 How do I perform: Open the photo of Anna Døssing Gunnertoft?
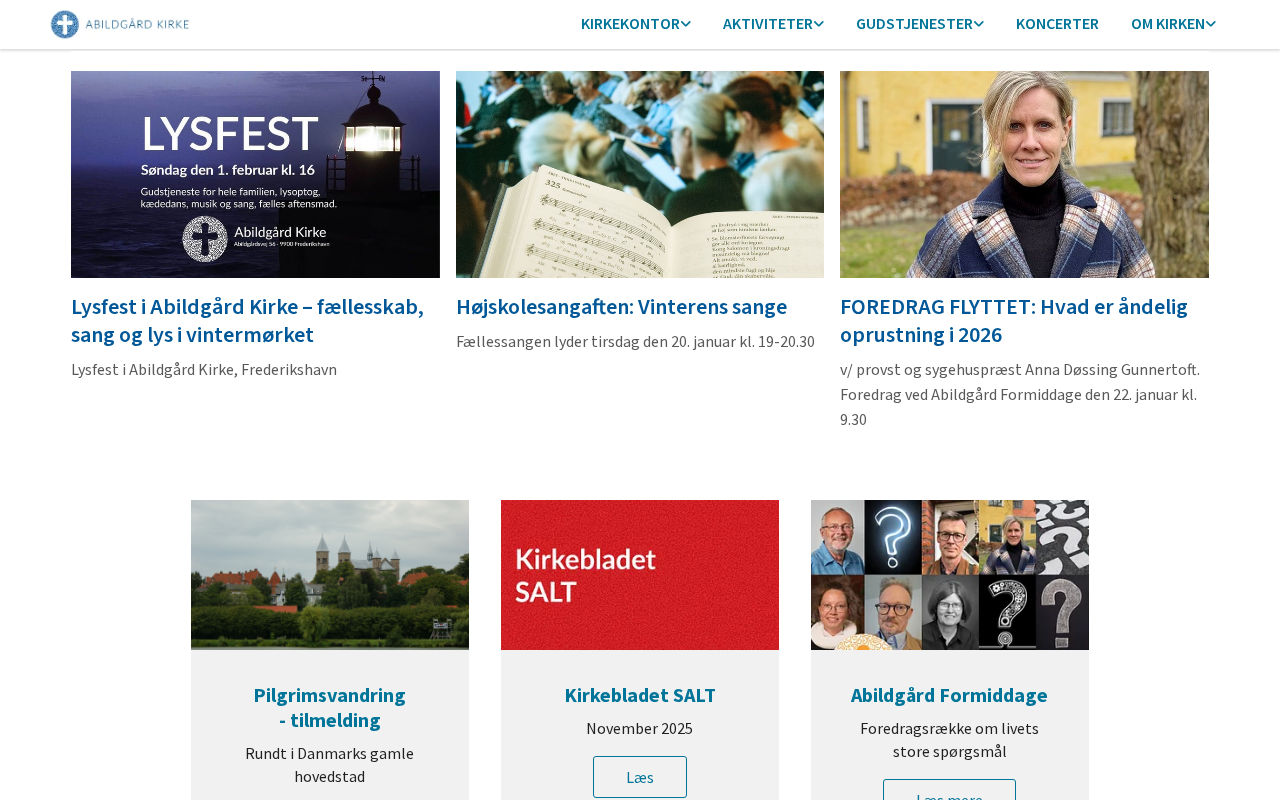pyautogui.click(x=1024, y=174)
